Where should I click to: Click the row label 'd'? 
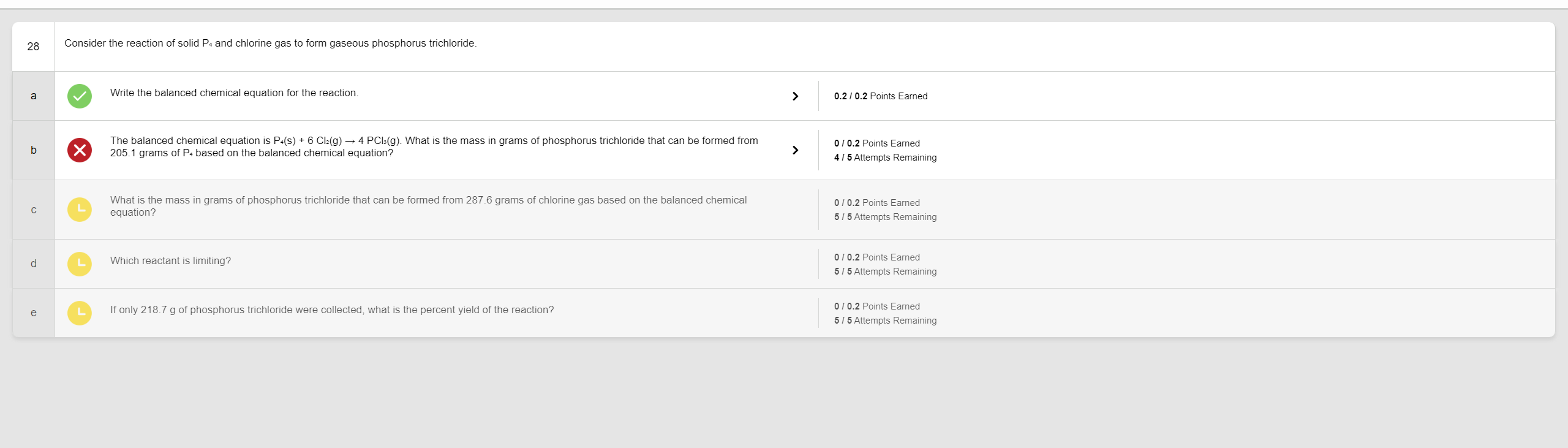point(34,264)
